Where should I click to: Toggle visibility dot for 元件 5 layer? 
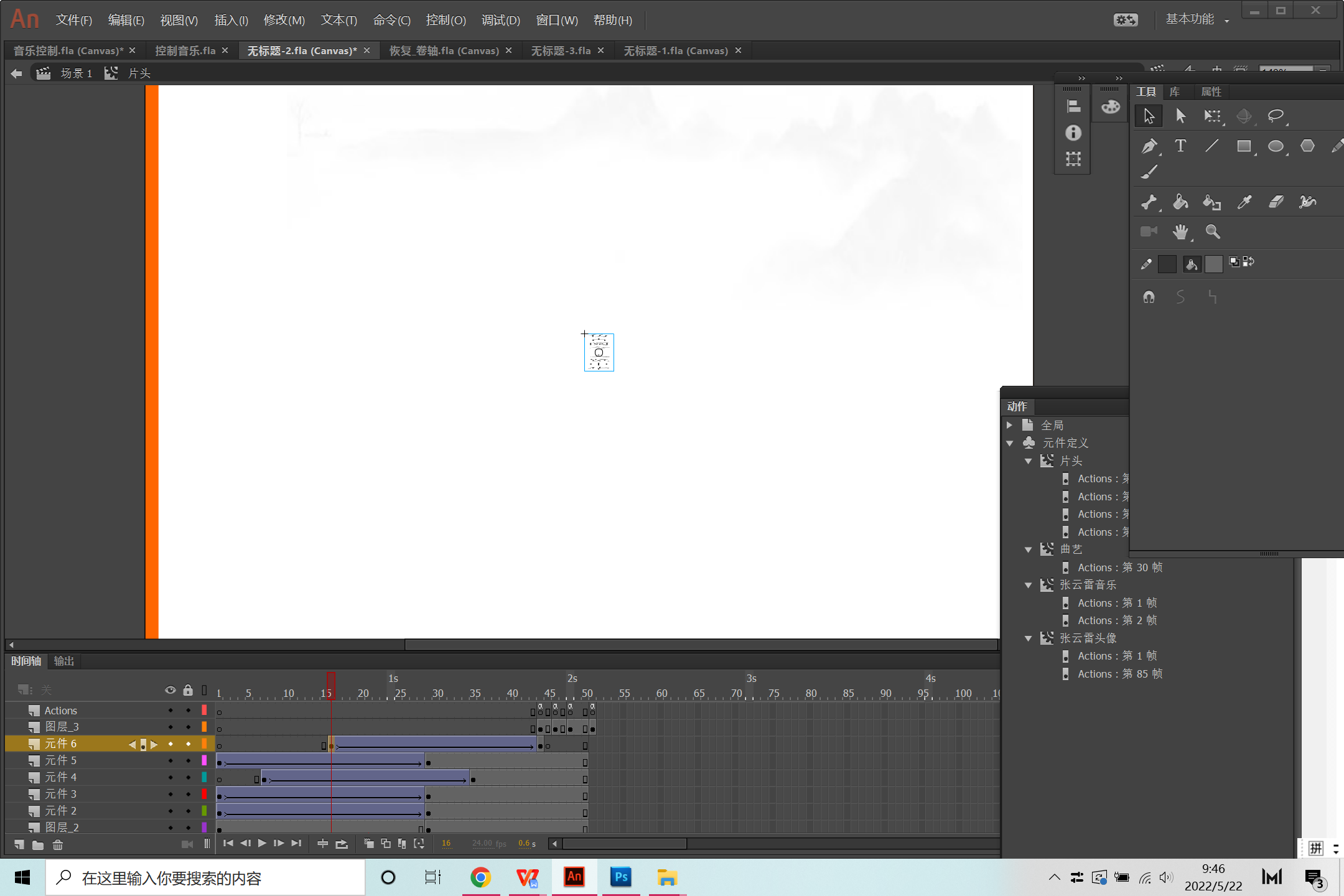(170, 760)
